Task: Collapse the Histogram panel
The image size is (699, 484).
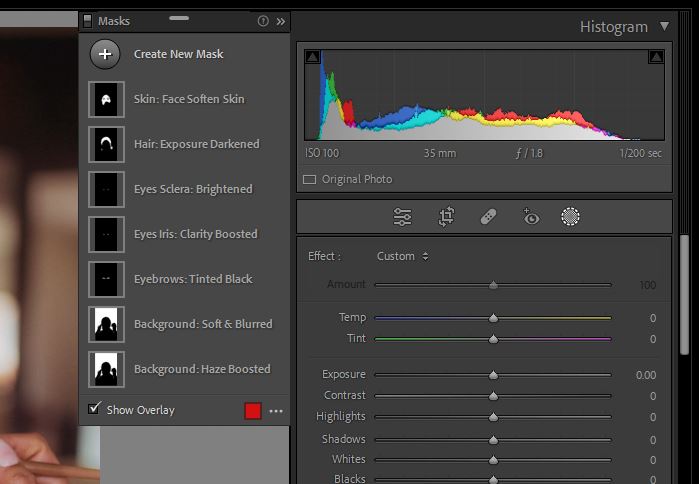Action: point(665,27)
